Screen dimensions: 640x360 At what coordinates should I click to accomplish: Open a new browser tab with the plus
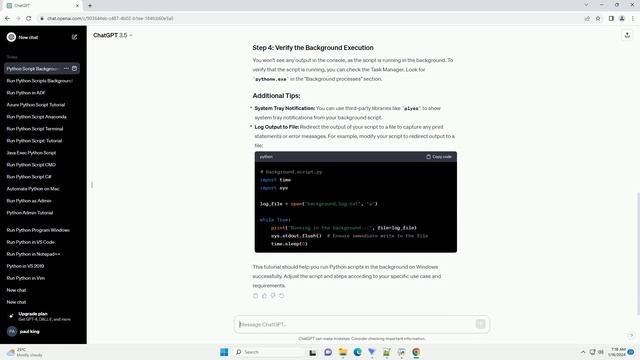(90, 6)
